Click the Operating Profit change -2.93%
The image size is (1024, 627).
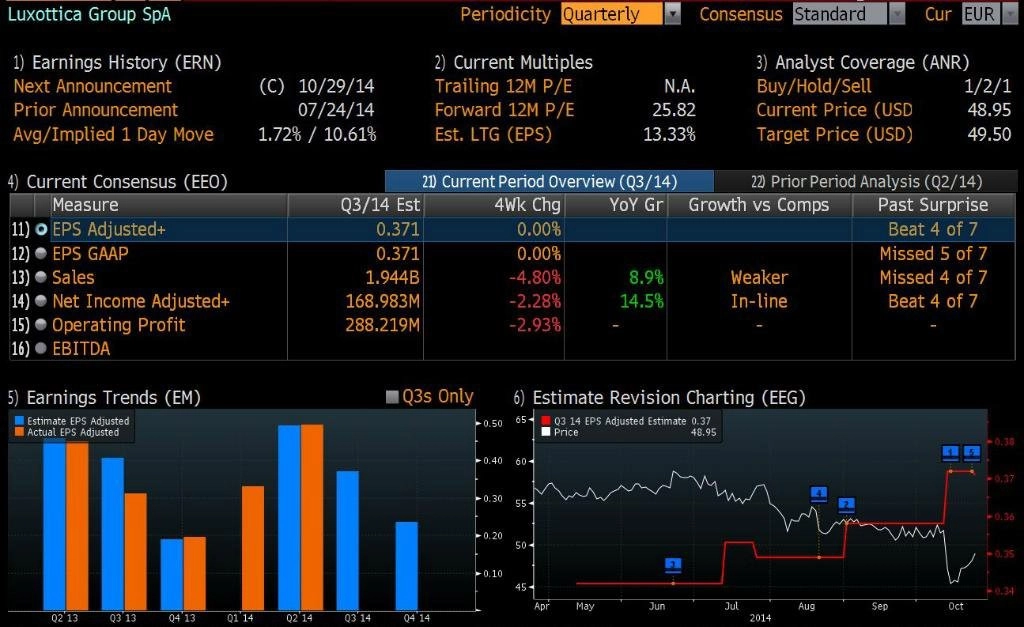pos(535,325)
